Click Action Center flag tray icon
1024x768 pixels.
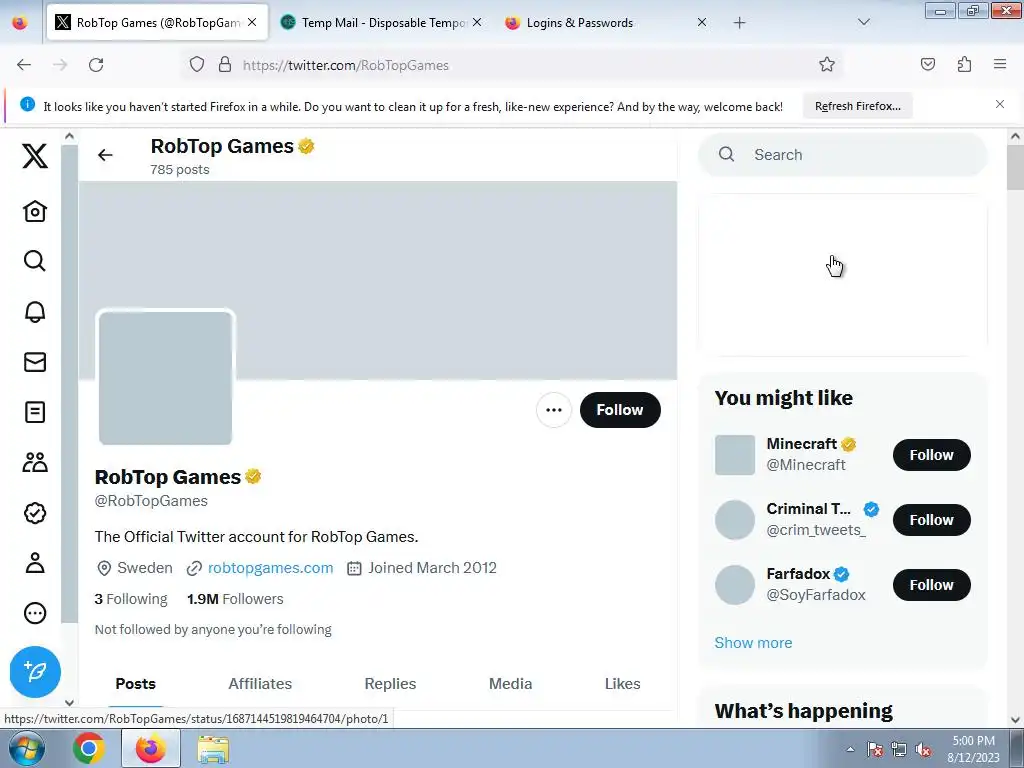pos(875,750)
